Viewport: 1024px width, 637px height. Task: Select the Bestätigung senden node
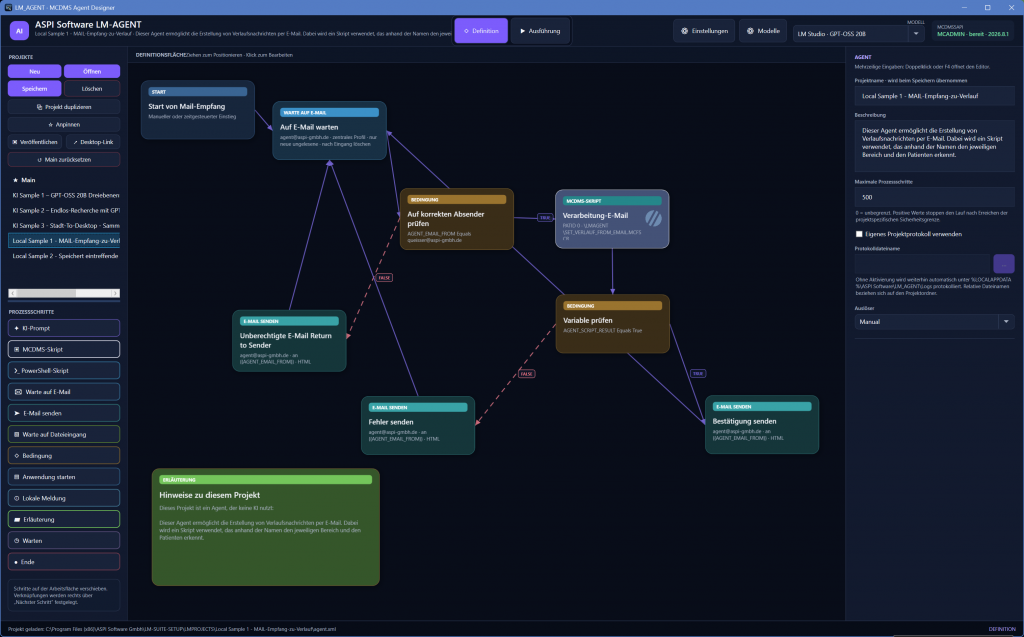pos(761,425)
